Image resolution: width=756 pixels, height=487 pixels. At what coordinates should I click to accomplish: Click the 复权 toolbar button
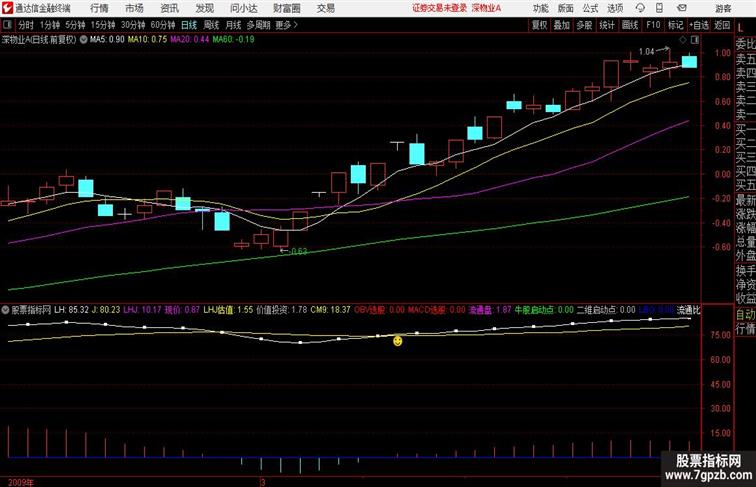540,25
